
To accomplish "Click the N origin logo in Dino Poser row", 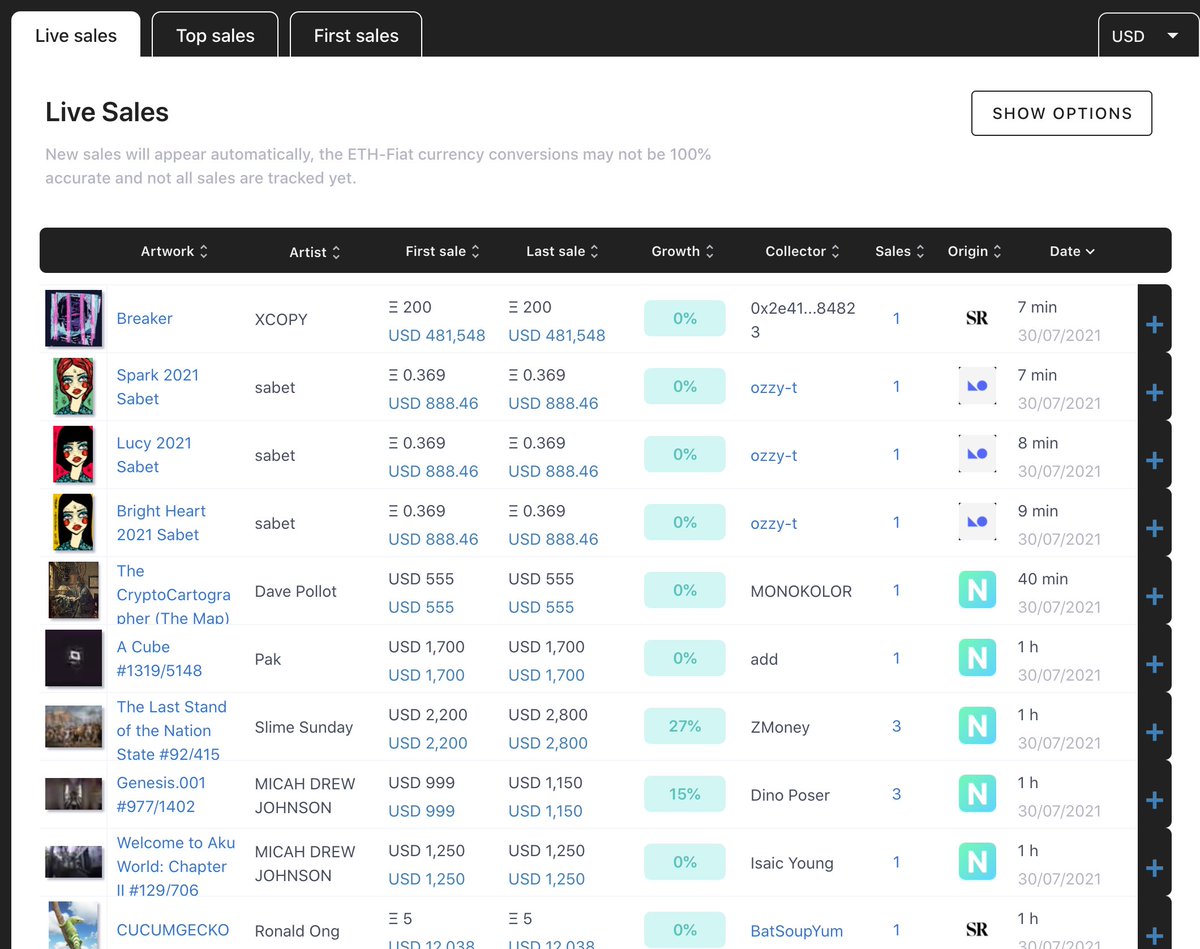I will click(977, 794).
